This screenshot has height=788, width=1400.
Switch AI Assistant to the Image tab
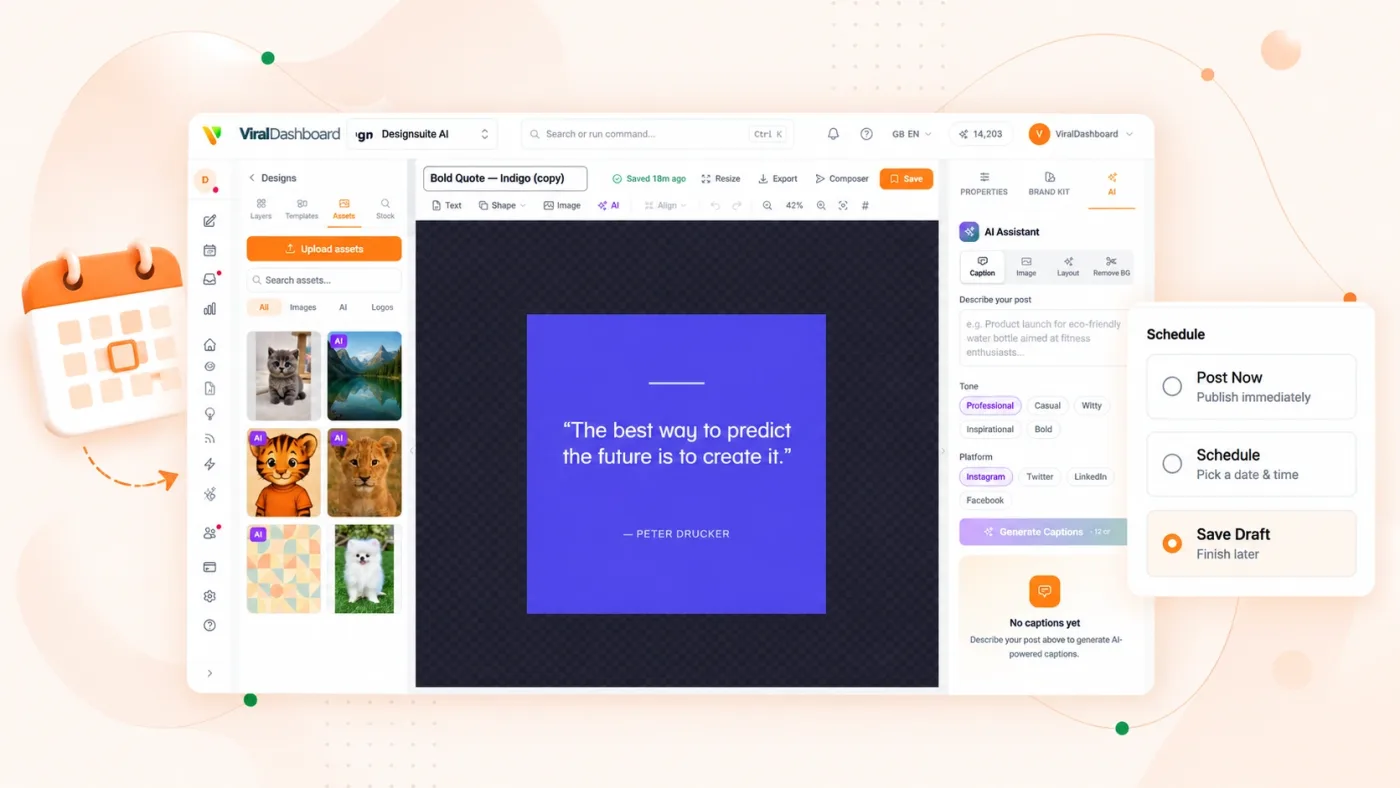[x=1026, y=266]
